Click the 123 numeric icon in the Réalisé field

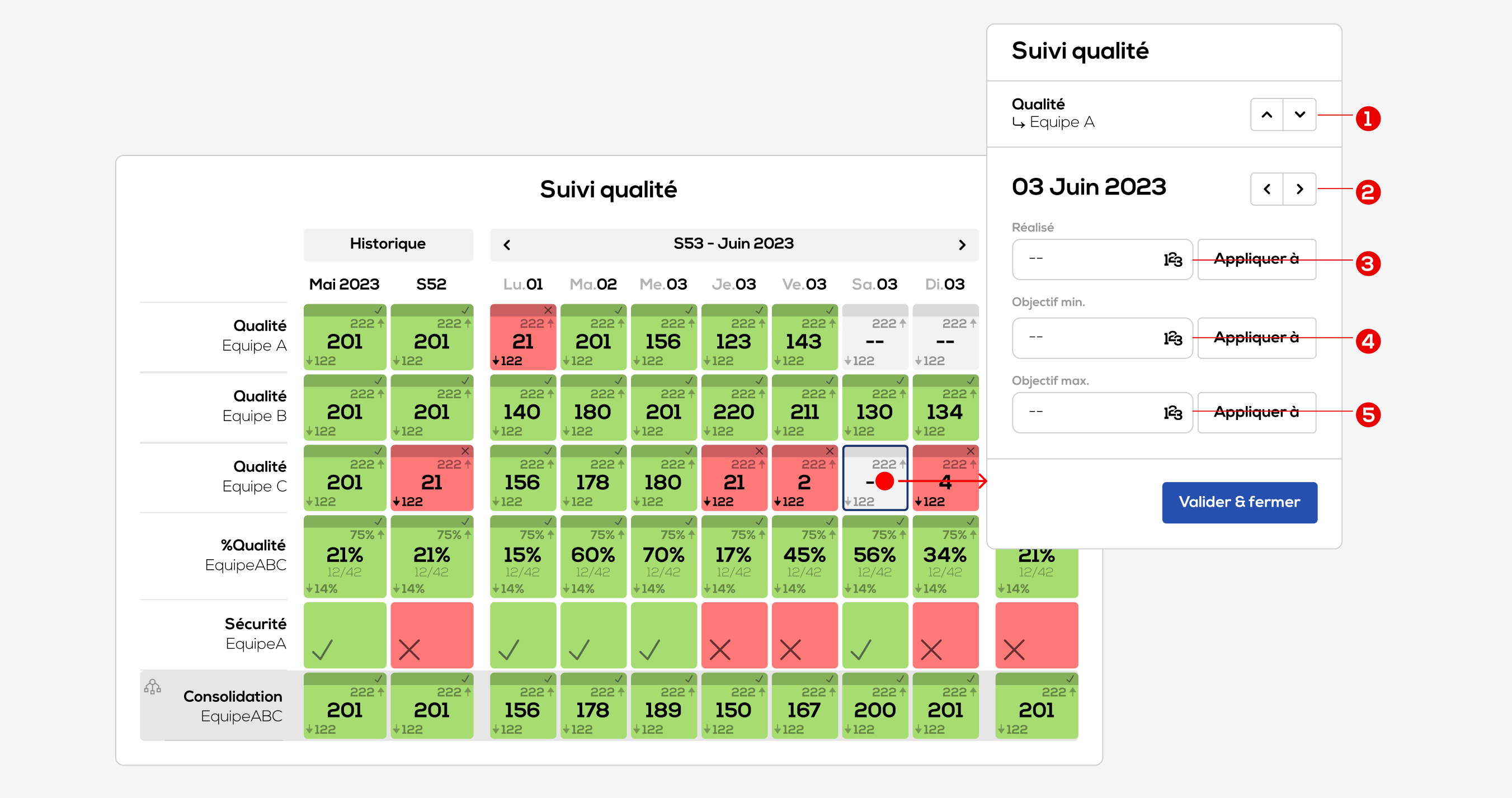tap(1172, 259)
